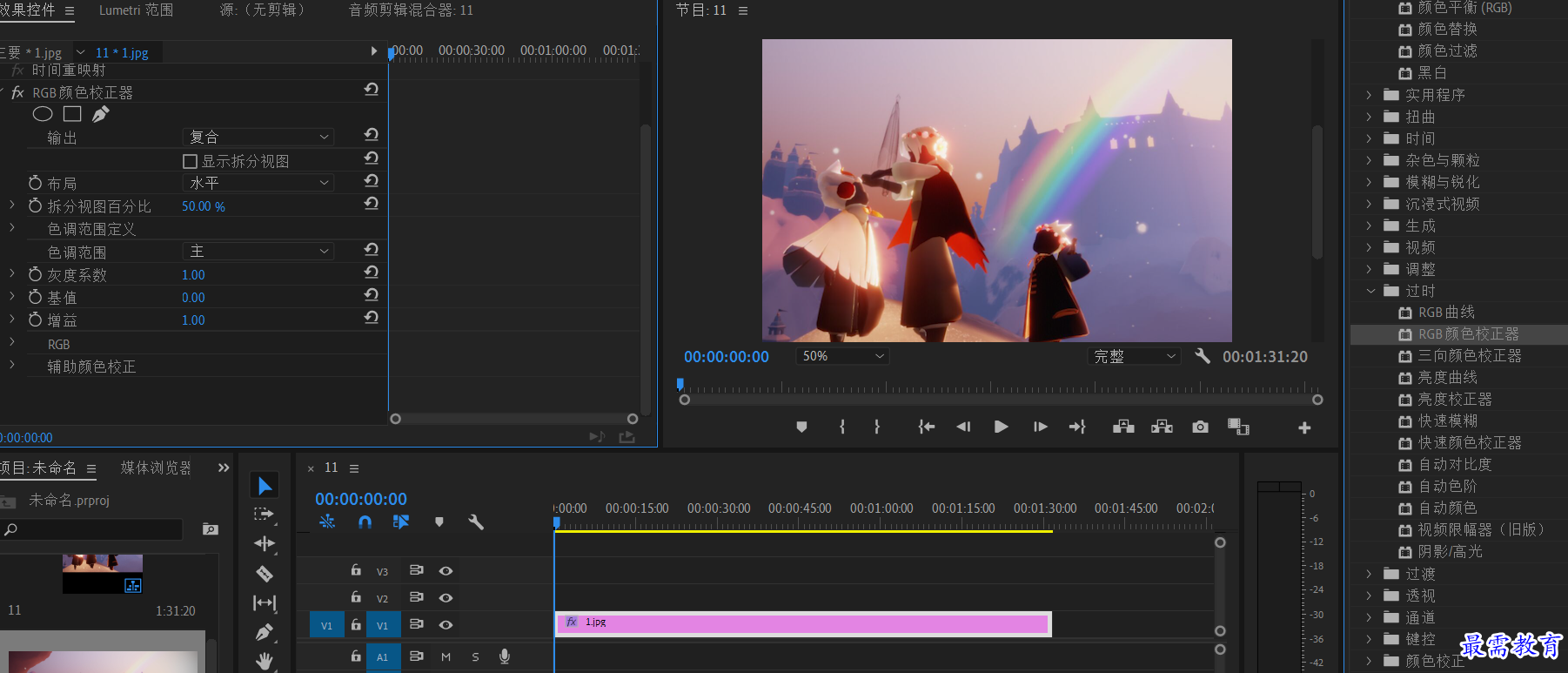This screenshot has height=673, width=1568.
Task: Reset the 灰度系数 parameter
Action: (372, 273)
